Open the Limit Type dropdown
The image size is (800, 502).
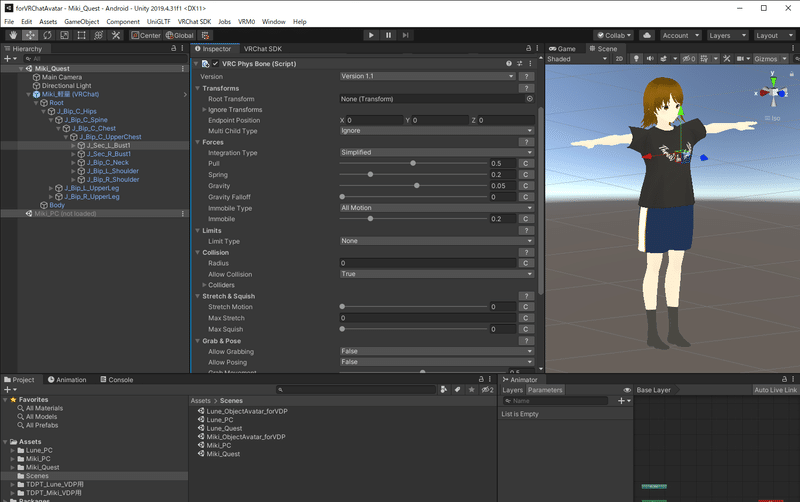coord(437,241)
